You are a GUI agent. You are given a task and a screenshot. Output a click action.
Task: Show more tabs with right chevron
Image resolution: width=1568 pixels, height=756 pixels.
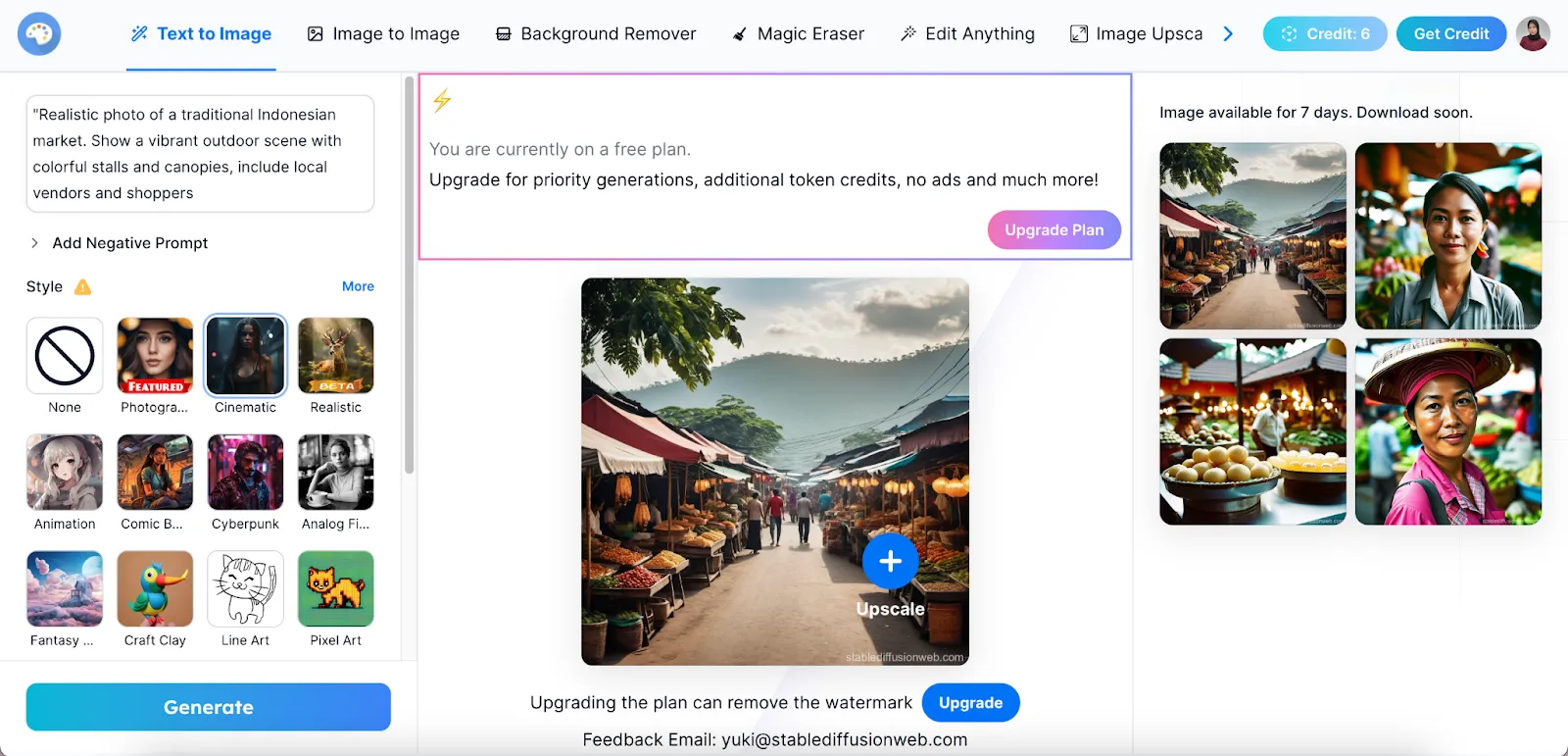[1228, 34]
